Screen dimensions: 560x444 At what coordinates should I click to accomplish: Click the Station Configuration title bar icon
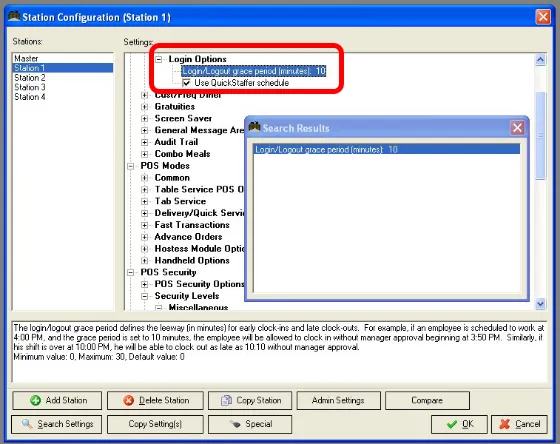(14, 16)
